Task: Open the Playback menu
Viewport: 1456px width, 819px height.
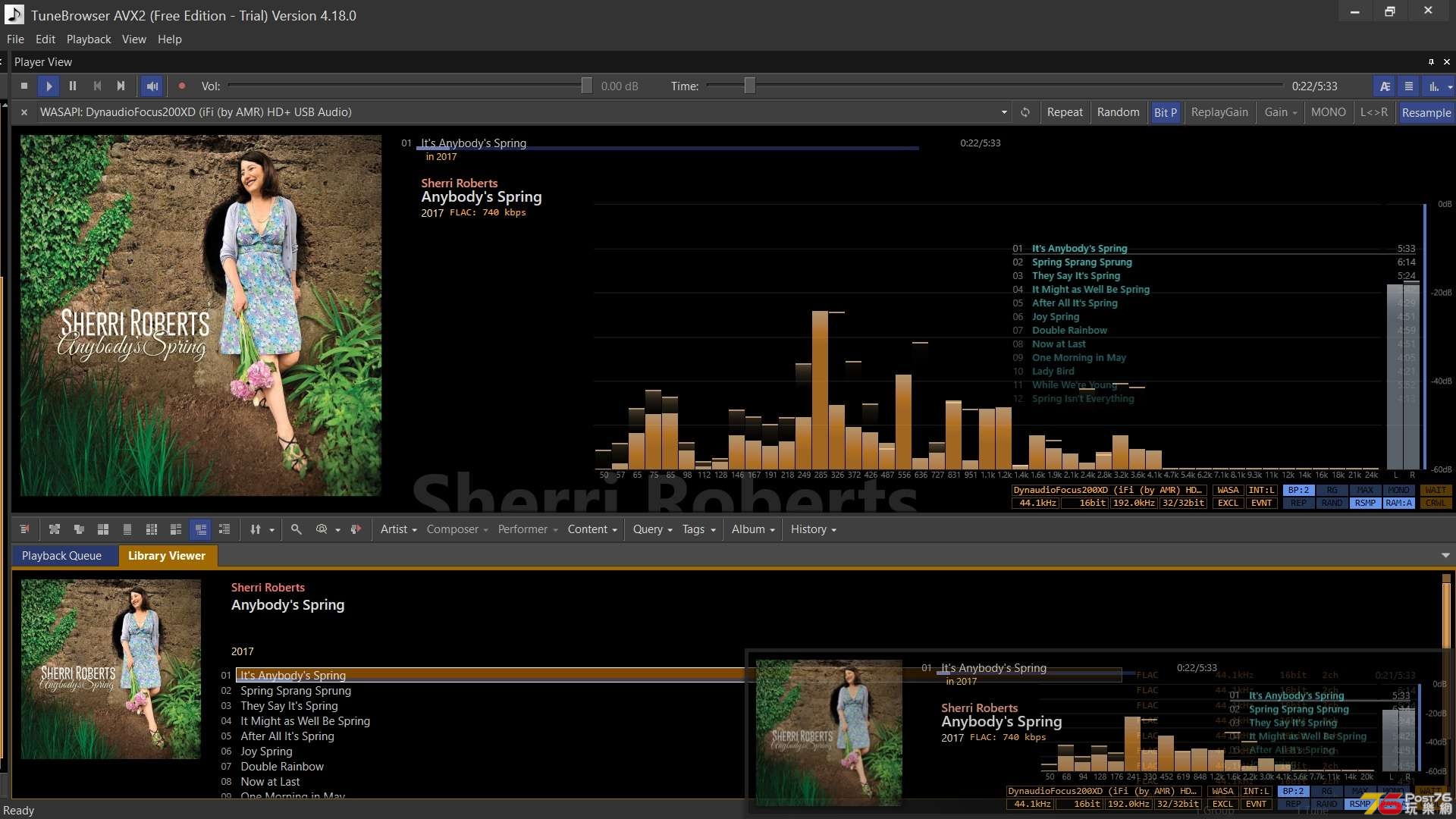Action: tap(89, 39)
